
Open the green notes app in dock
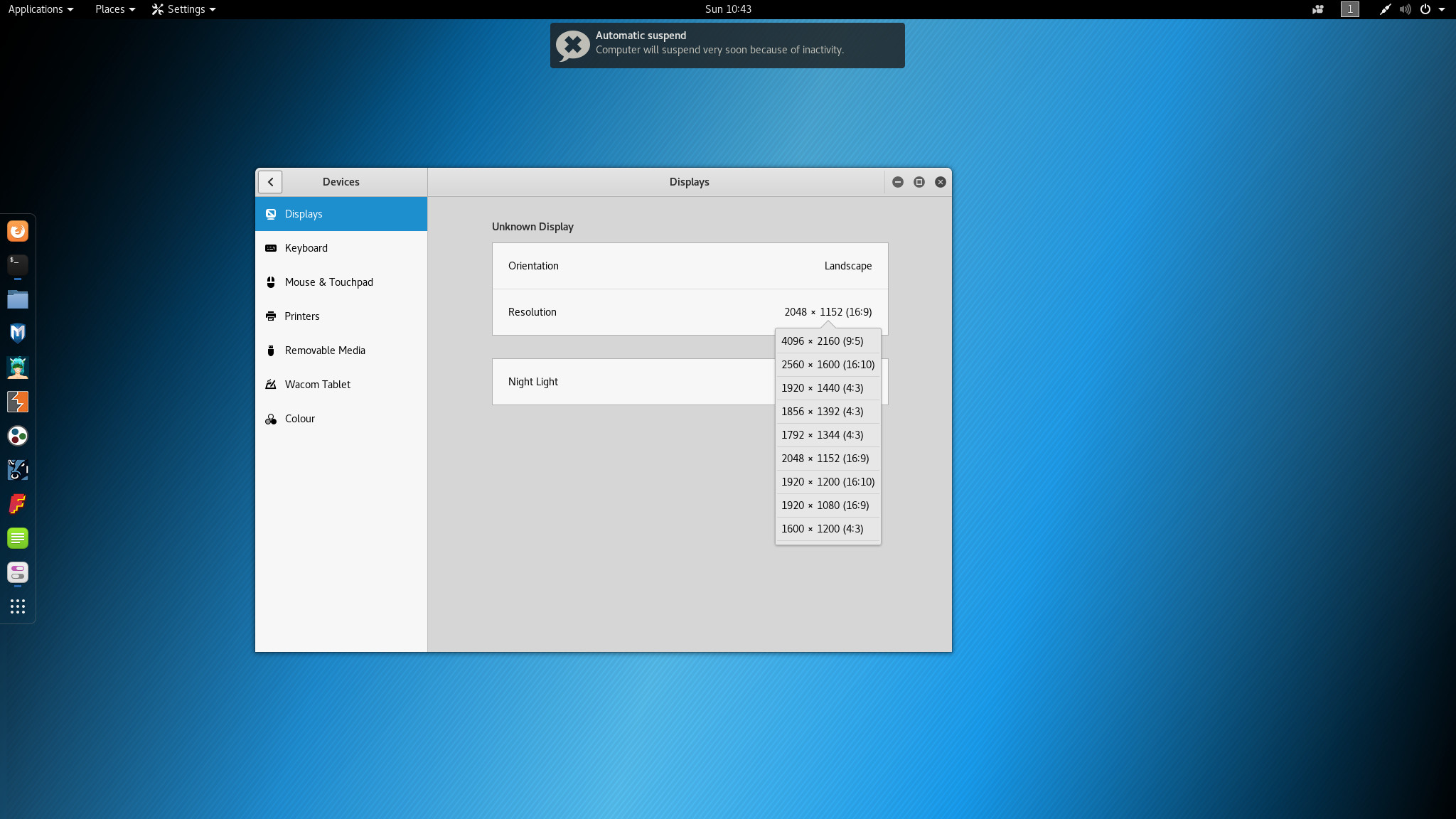click(18, 538)
